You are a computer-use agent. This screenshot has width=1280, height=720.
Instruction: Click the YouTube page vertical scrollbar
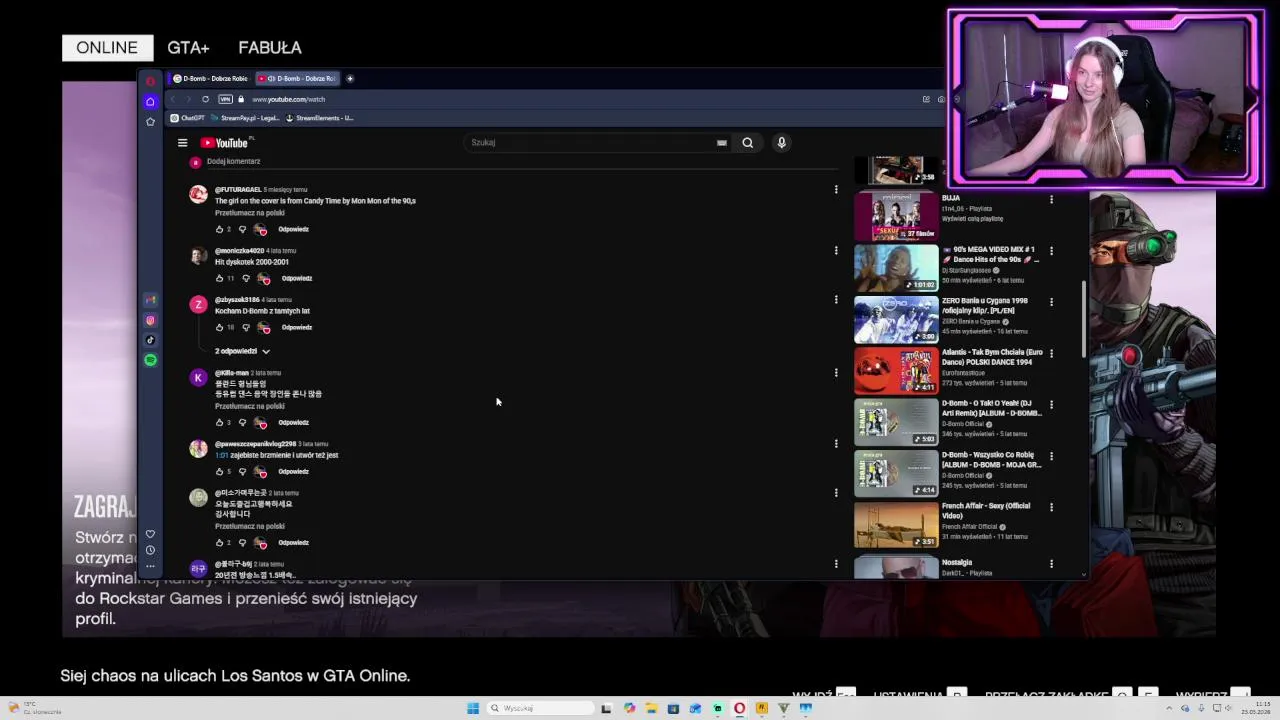click(1084, 320)
